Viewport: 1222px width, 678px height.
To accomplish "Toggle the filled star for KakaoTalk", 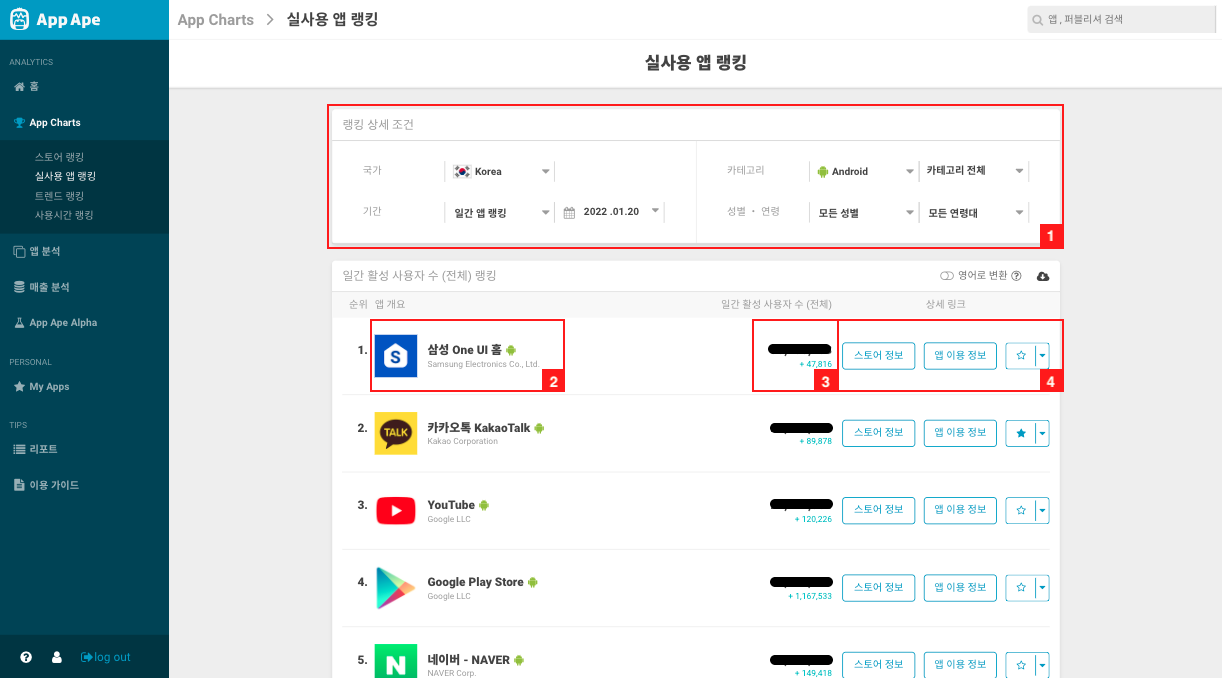I will [x=1021, y=433].
